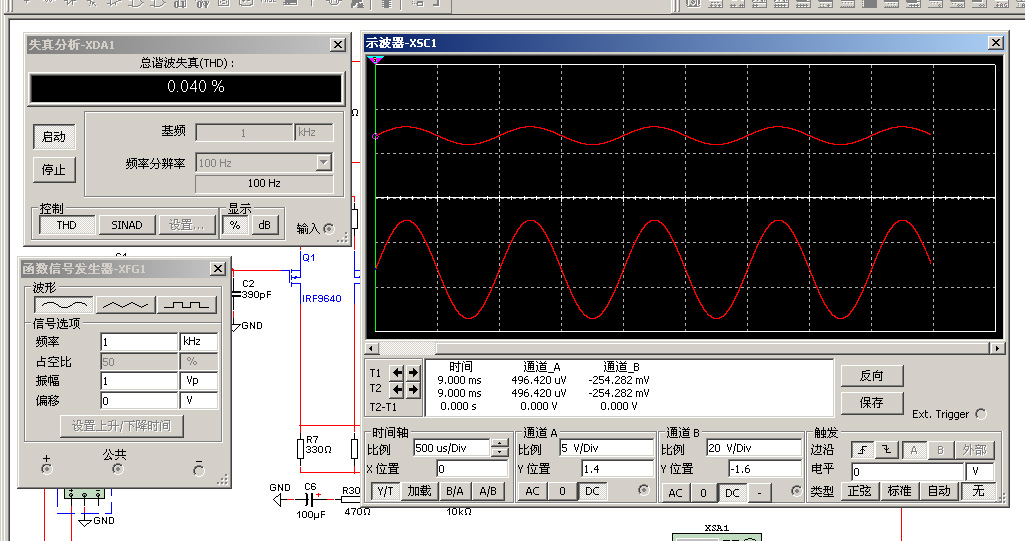The width and height of the screenshot is (1025, 541).
Task: Switch distortion analyzer to SINAD mode
Action: click(127, 225)
